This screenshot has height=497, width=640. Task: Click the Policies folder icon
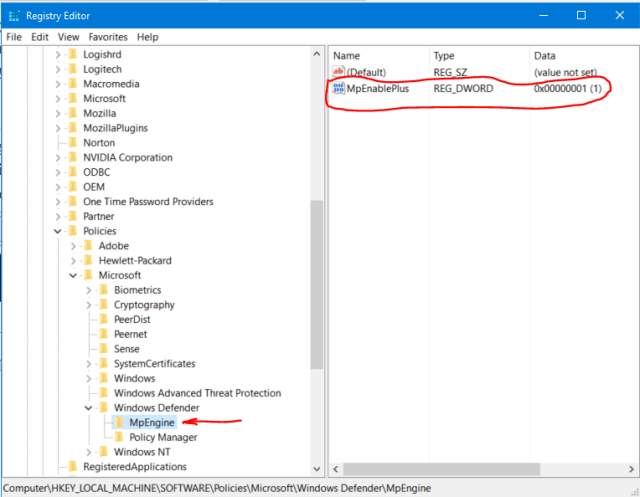pyautogui.click(x=73, y=231)
